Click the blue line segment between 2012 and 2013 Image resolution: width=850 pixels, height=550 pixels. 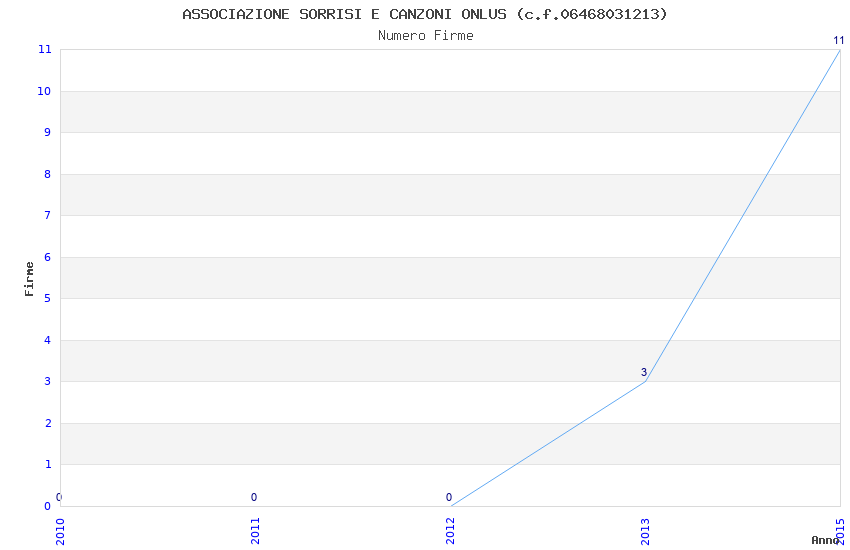(548, 444)
